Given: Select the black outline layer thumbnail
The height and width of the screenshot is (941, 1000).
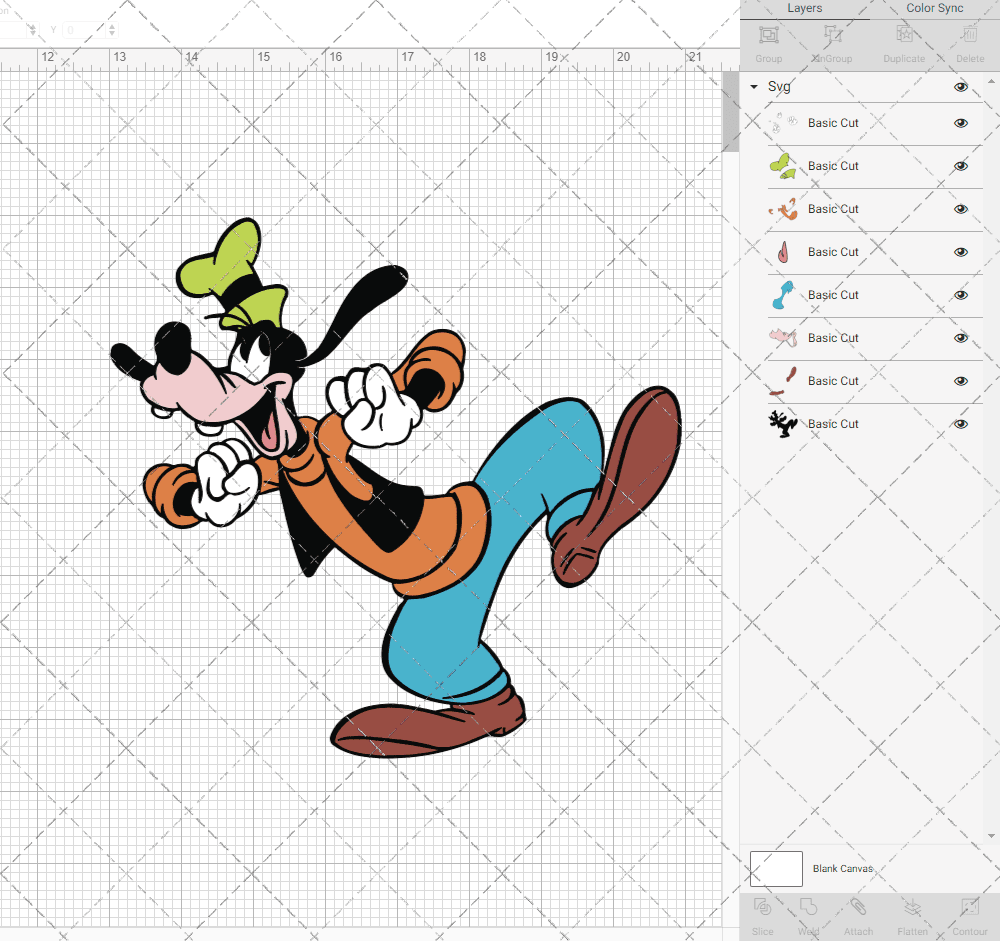Looking at the screenshot, I should pos(783,424).
